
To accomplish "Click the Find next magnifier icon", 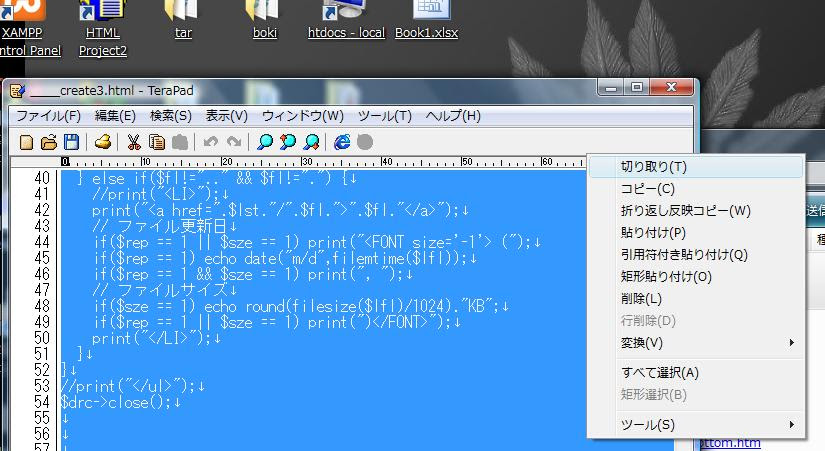I will [311, 142].
